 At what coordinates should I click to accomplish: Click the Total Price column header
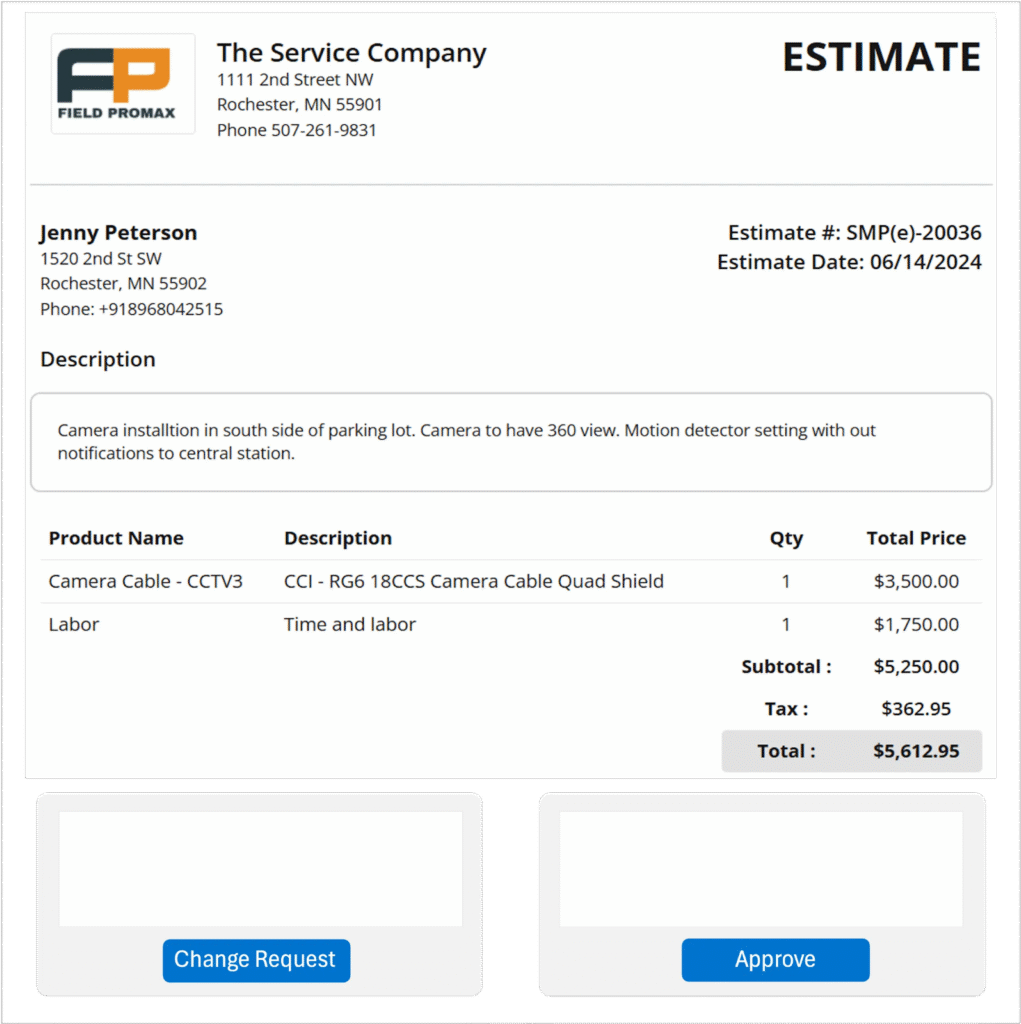tap(916, 538)
